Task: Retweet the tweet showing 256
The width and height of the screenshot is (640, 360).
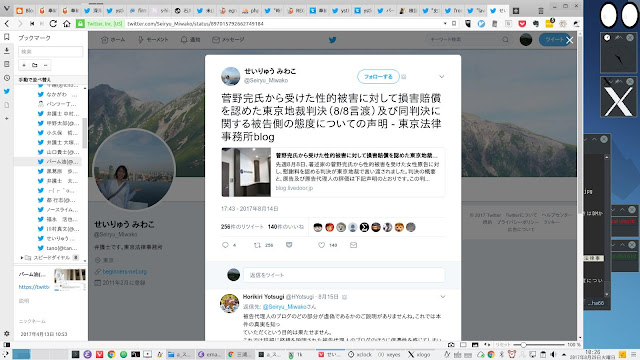Action: [x=258, y=245]
